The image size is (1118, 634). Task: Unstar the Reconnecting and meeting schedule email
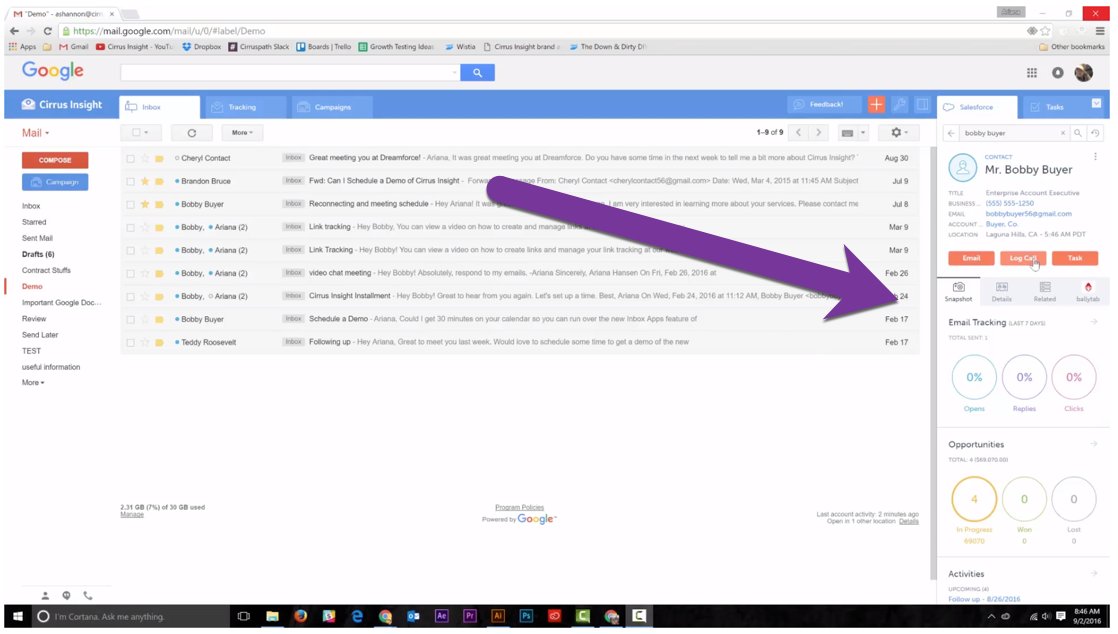click(x=145, y=204)
